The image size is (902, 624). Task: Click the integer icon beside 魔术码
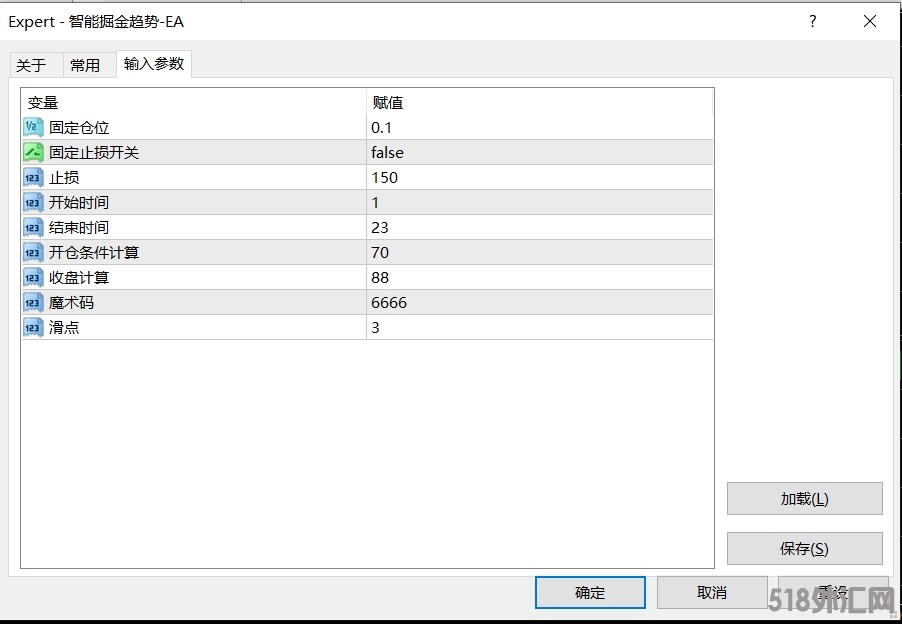click(33, 302)
